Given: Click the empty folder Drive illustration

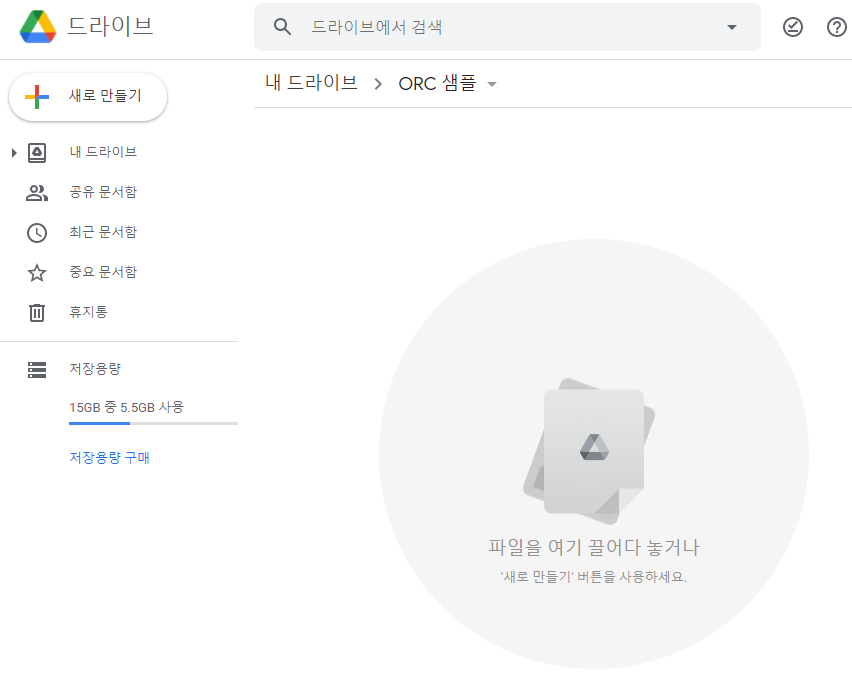Looking at the screenshot, I should pos(590,451).
